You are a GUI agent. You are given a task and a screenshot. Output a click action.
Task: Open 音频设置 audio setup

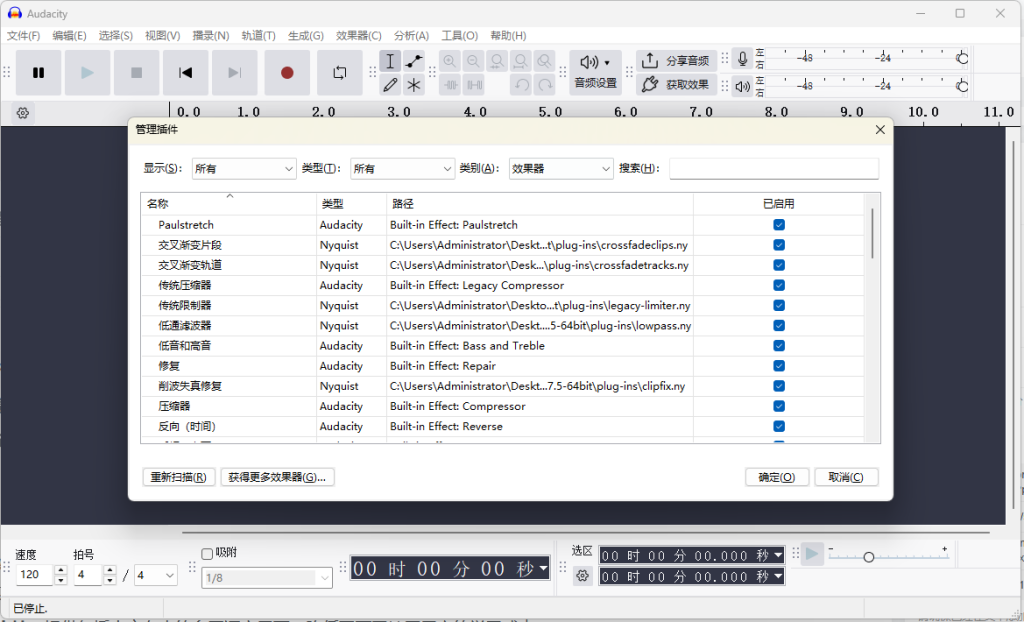click(x=595, y=72)
